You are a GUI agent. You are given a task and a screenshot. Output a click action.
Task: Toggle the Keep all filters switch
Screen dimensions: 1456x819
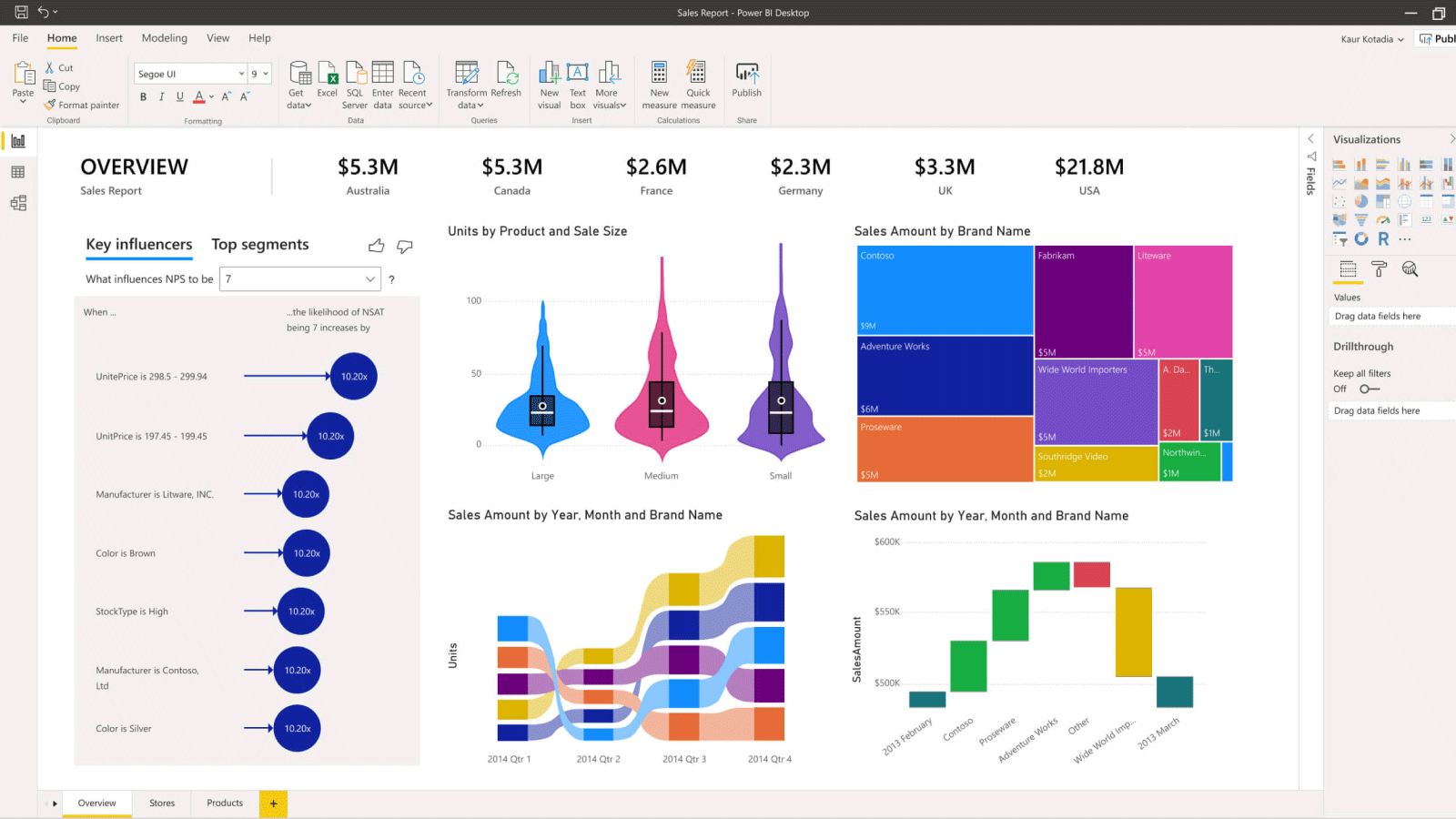tap(1370, 389)
